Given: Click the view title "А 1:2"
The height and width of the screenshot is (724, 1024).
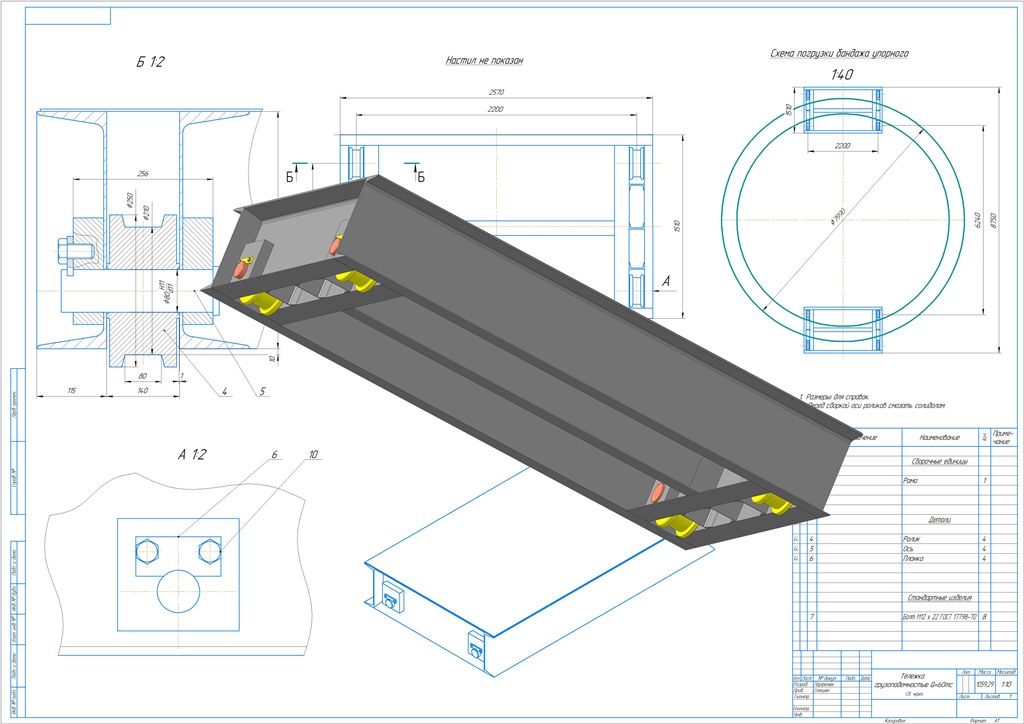Looking at the screenshot, I should (x=192, y=454).
